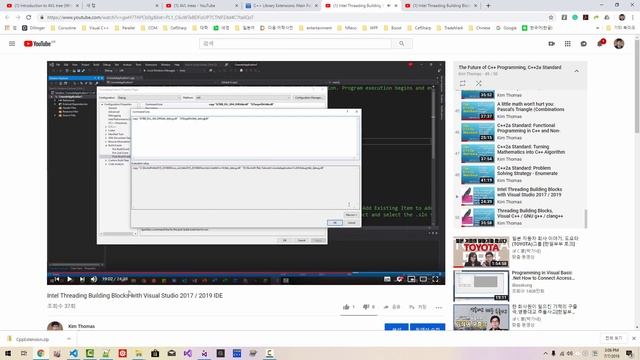This screenshot has height=360, width=640.
Task: Open Visual Studio purple icon in taskbar
Action: (x=187, y=353)
